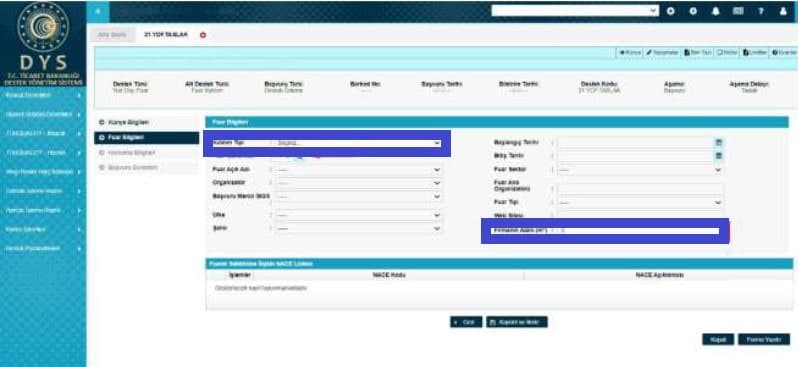The width and height of the screenshot is (798, 367).
Task: Open the Fuar Tipi dropdown
Action: click(640, 203)
